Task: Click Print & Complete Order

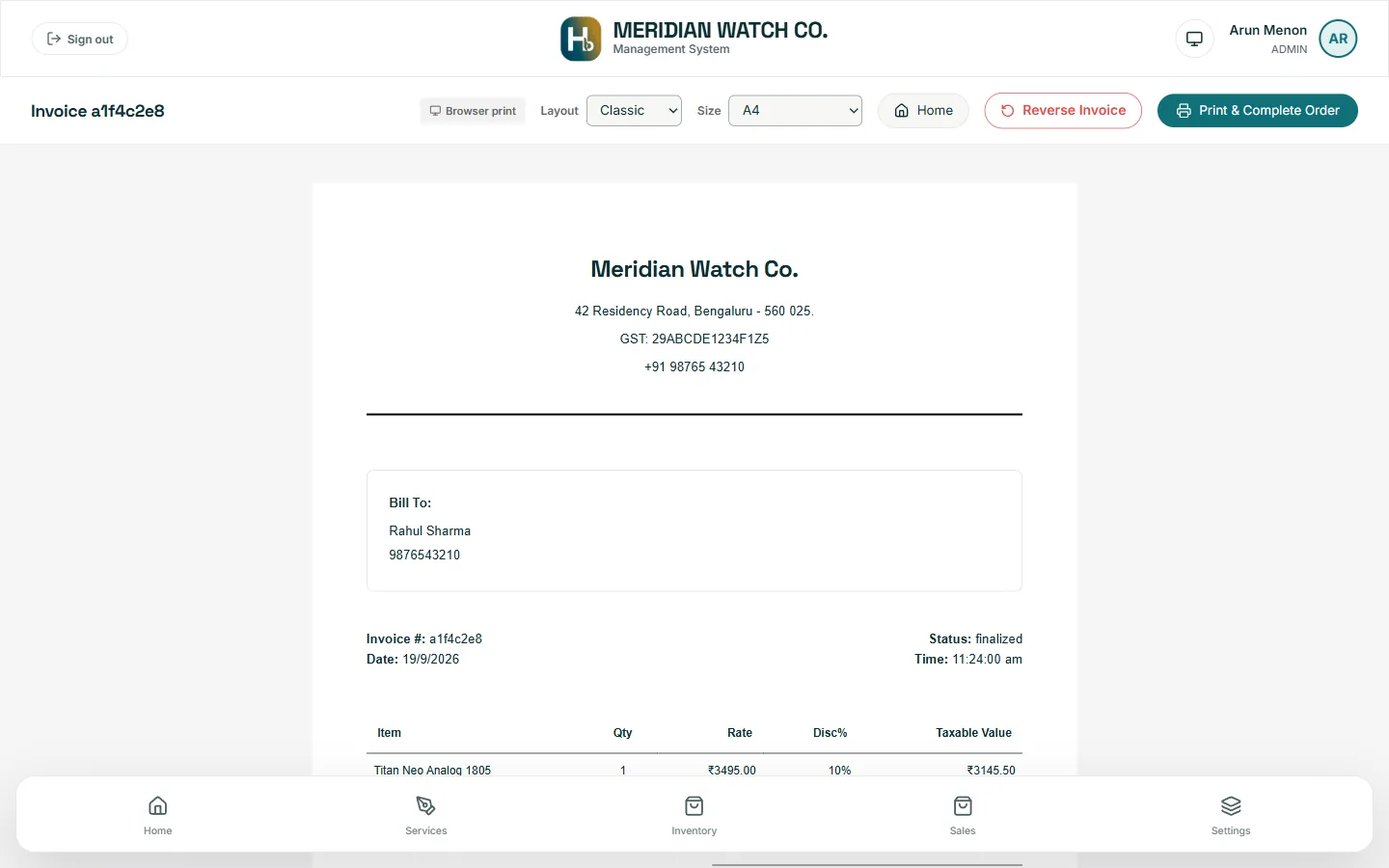Action: click(1258, 110)
